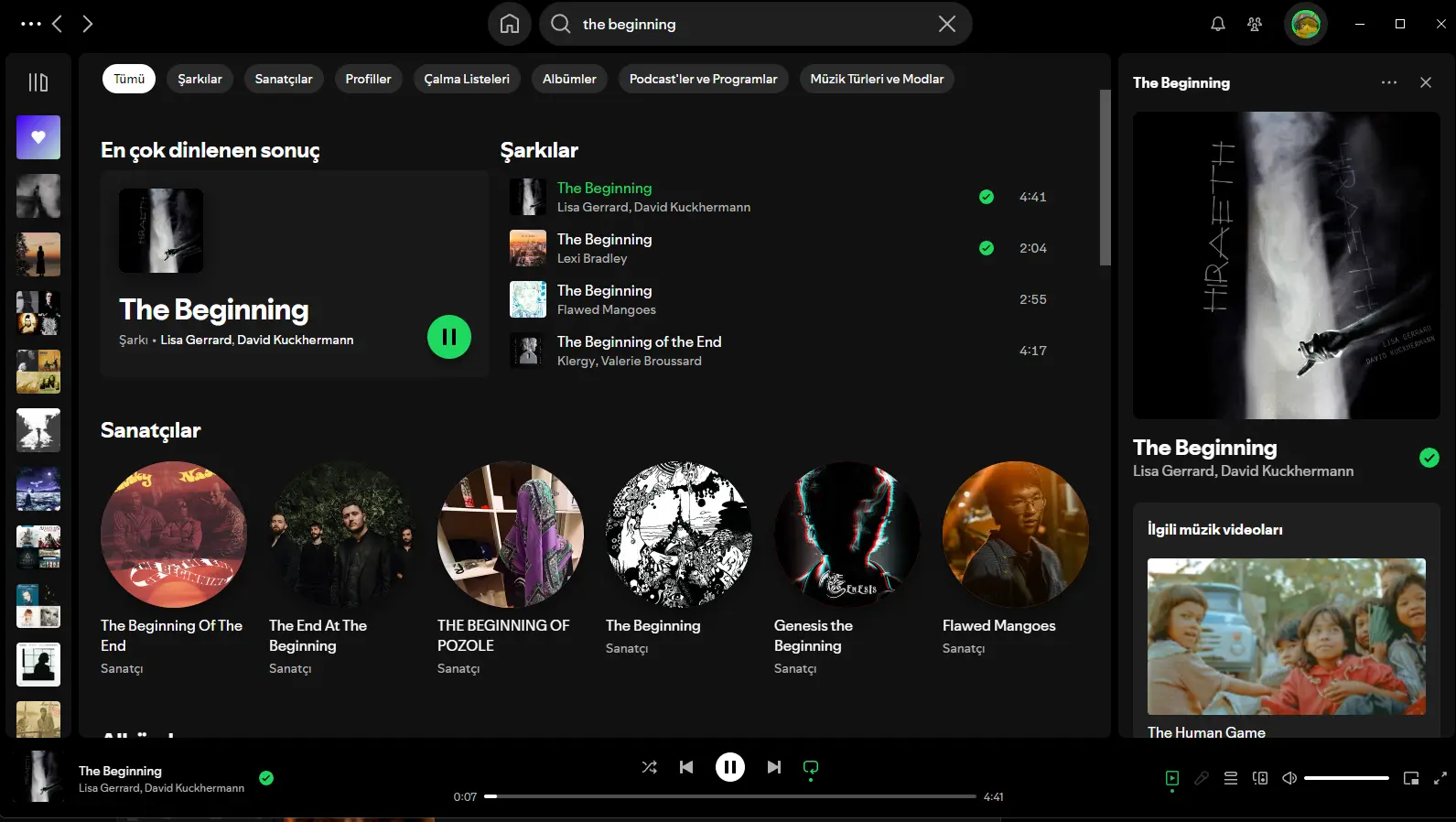
Task: Click the magnifier search icon
Action: [561, 24]
